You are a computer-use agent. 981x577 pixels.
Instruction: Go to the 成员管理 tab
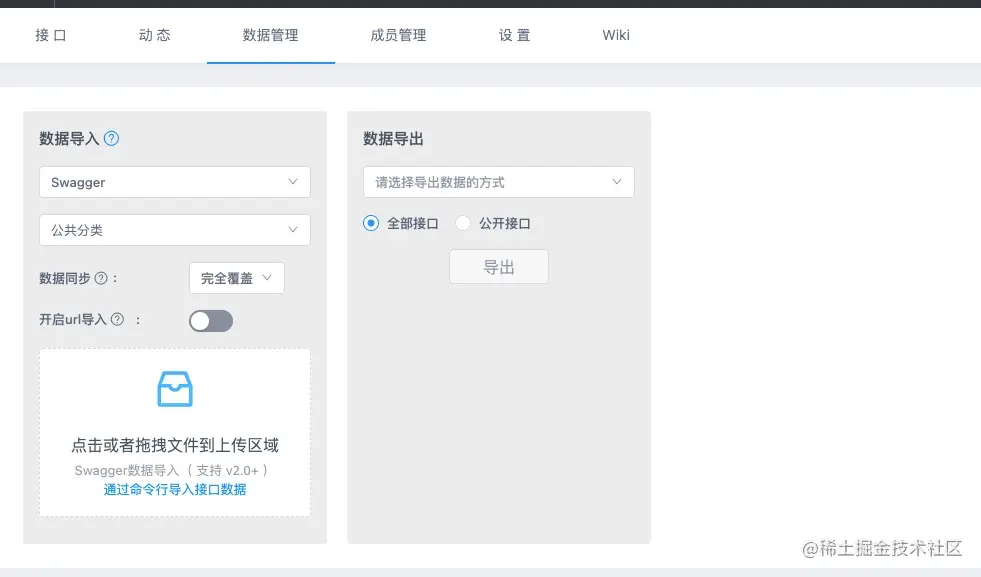pos(399,35)
